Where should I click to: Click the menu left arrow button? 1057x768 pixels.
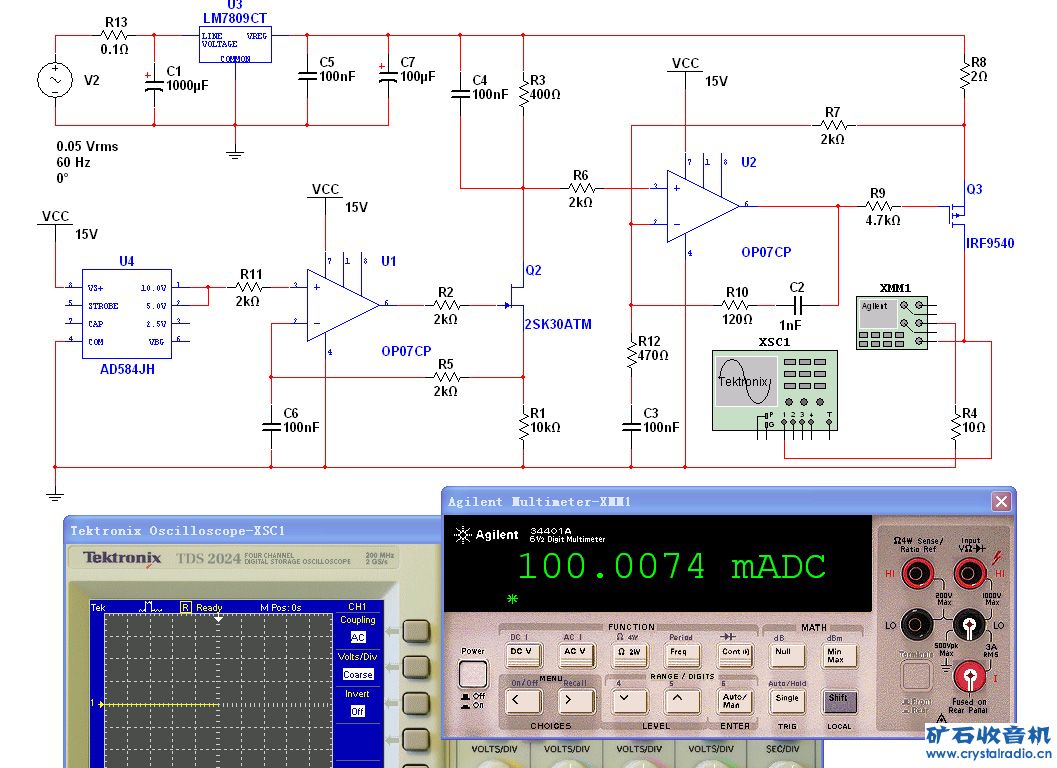tap(522, 701)
